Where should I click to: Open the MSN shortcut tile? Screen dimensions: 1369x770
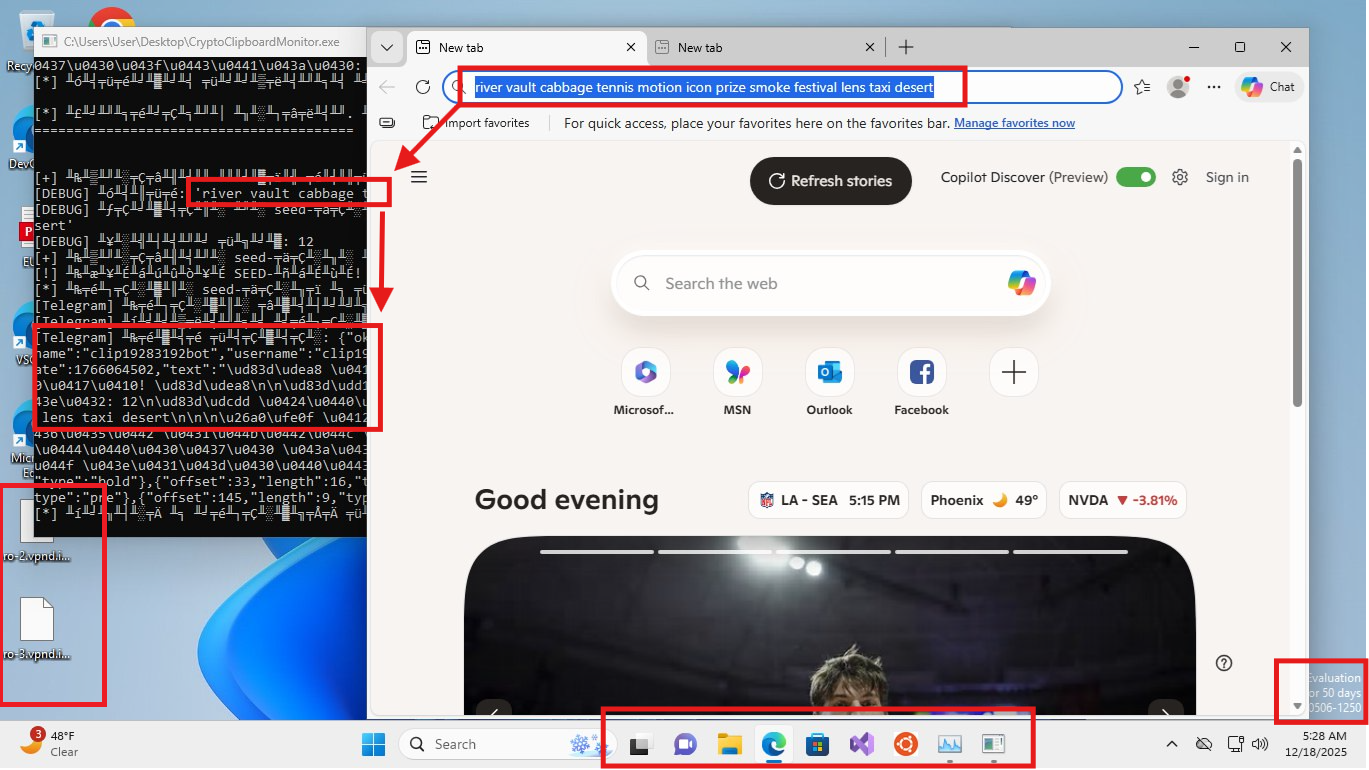pos(738,373)
